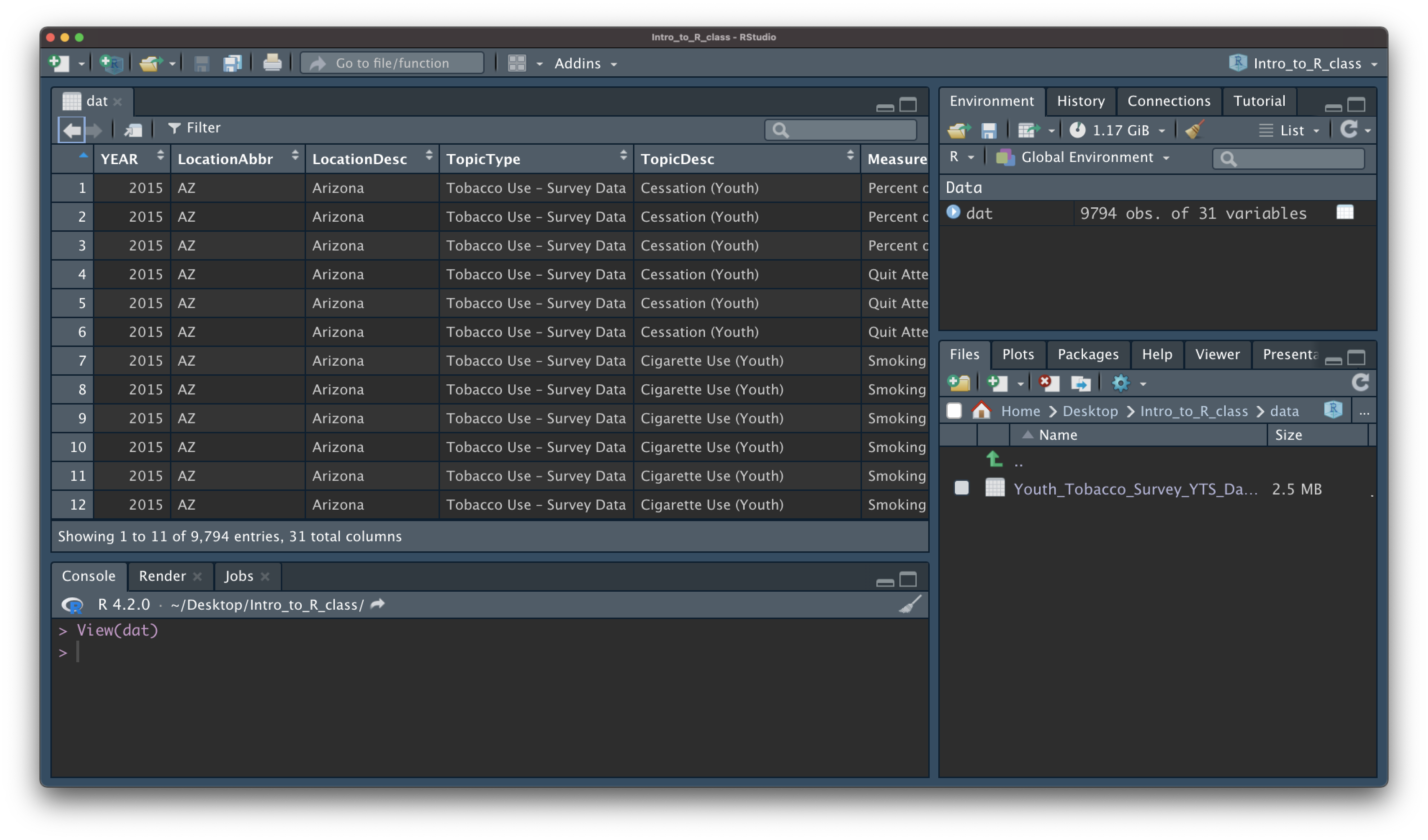Delete selected files with the red X icon

point(1049,383)
